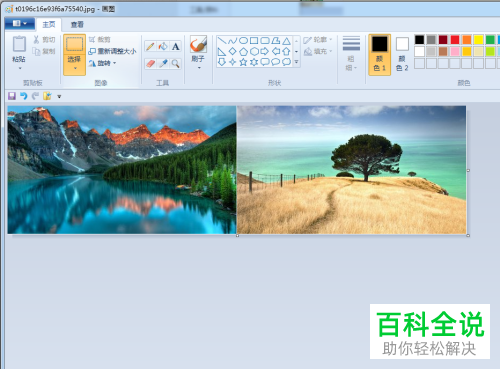The height and width of the screenshot is (369, 500).
Task: Expand the Select (选择) dropdown arrow
Action: pyautogui.click(x=75, y=68)
